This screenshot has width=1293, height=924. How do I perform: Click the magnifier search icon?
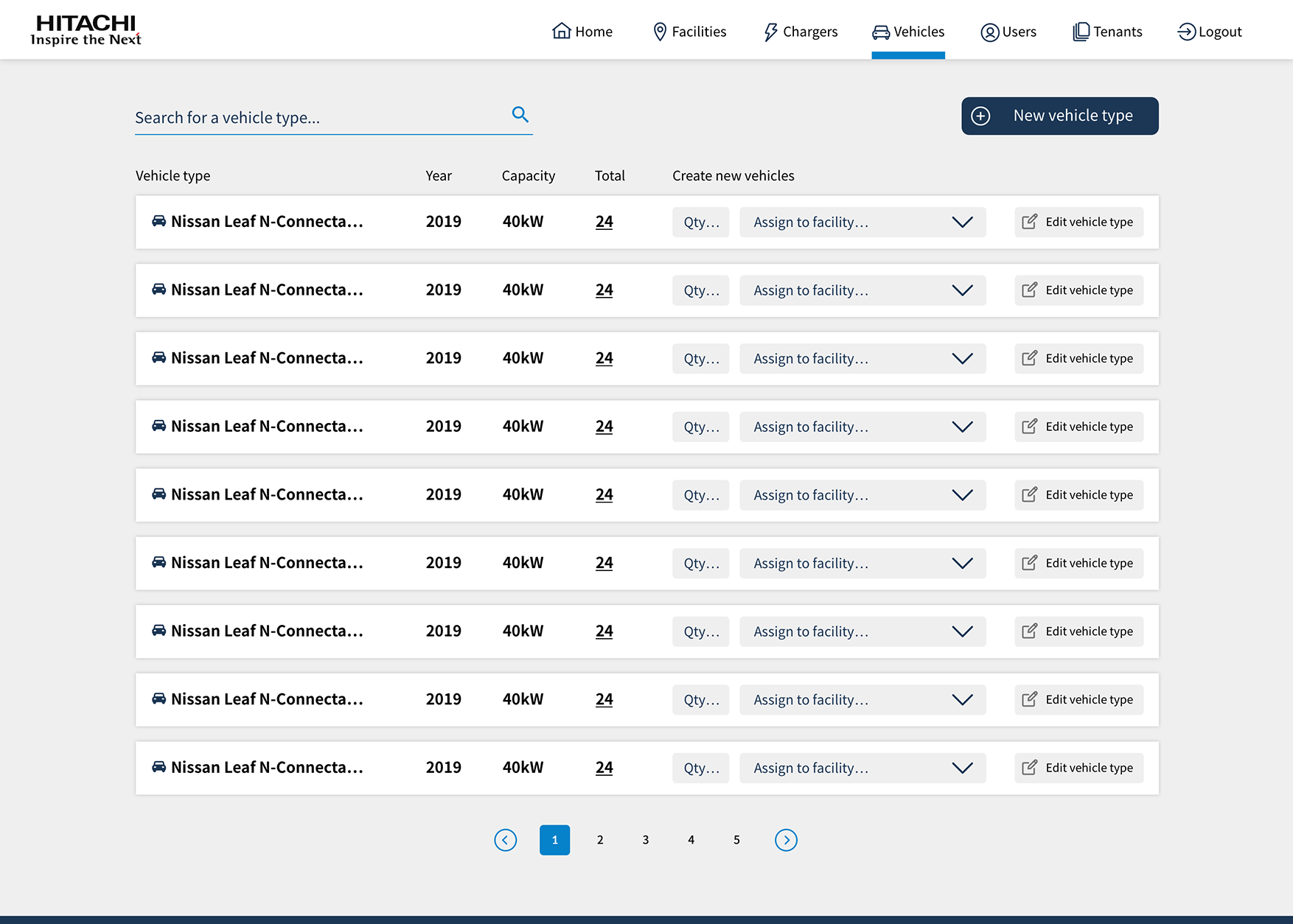point(520,114)
